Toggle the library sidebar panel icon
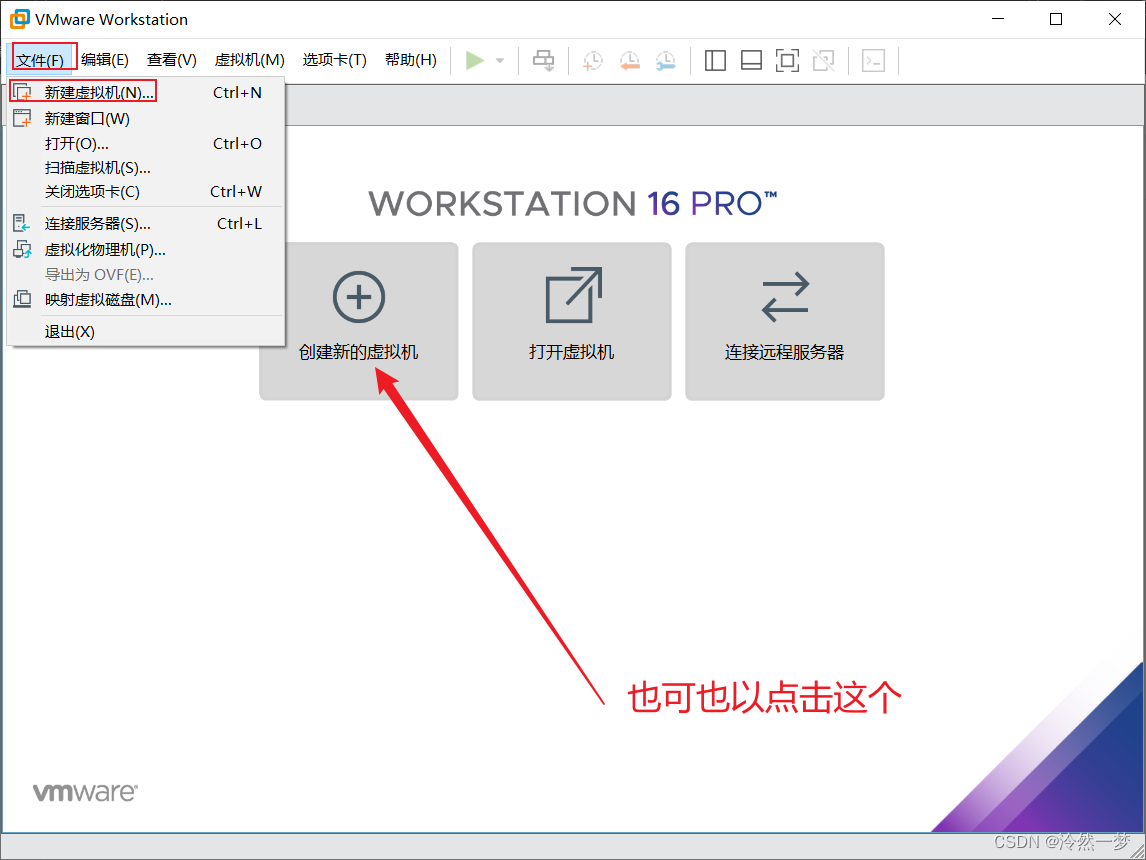 [715, 60]
